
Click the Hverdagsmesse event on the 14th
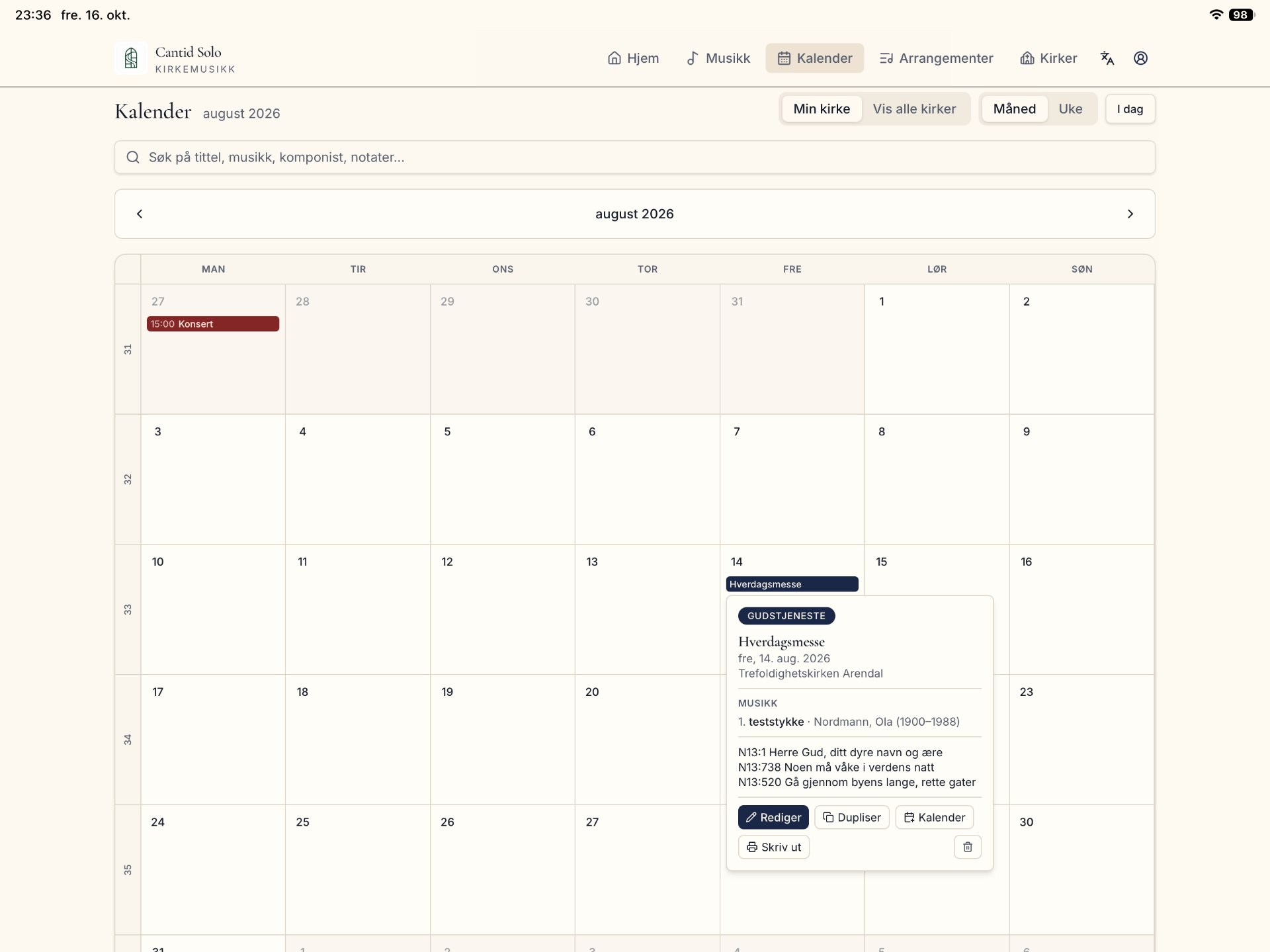792,584
